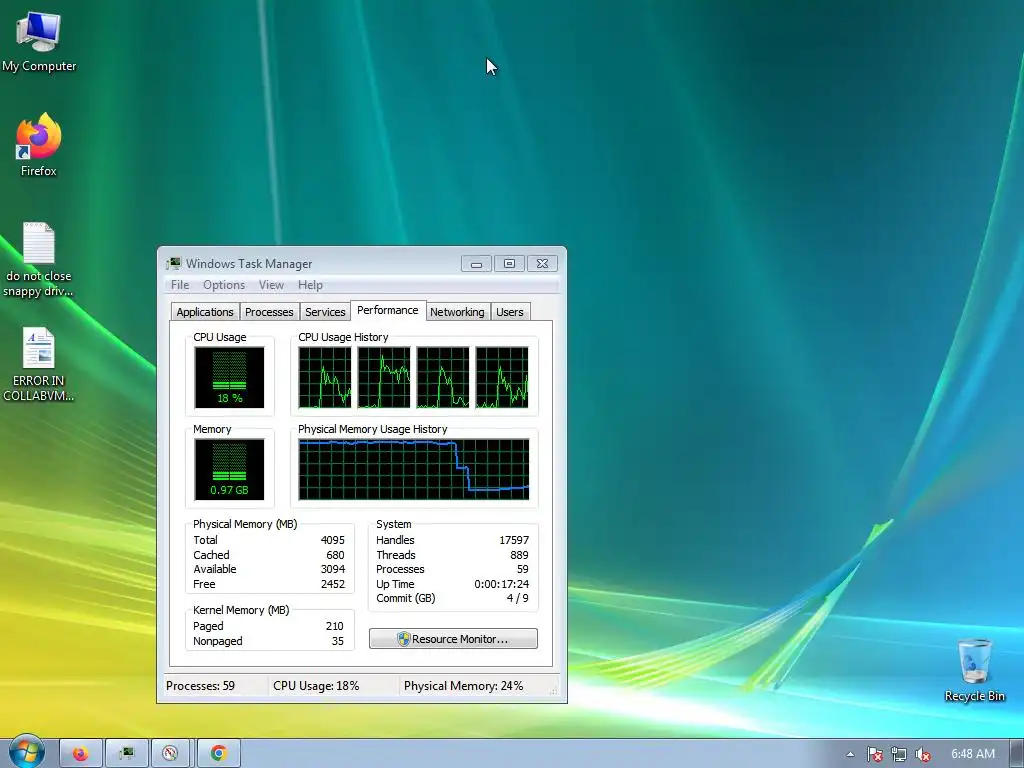Click 'Processes: 59' in the status bar
This screenshot has width=1024, height=768.
pyautogui.click(x=200, y=686)
